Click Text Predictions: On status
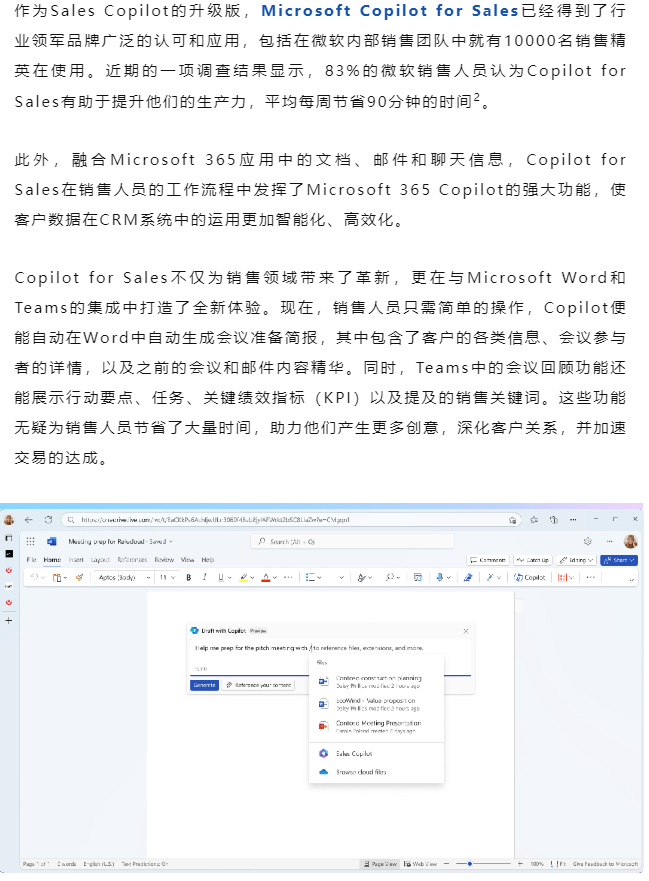This screenshot has height=881, width=649. coord(144,864)
